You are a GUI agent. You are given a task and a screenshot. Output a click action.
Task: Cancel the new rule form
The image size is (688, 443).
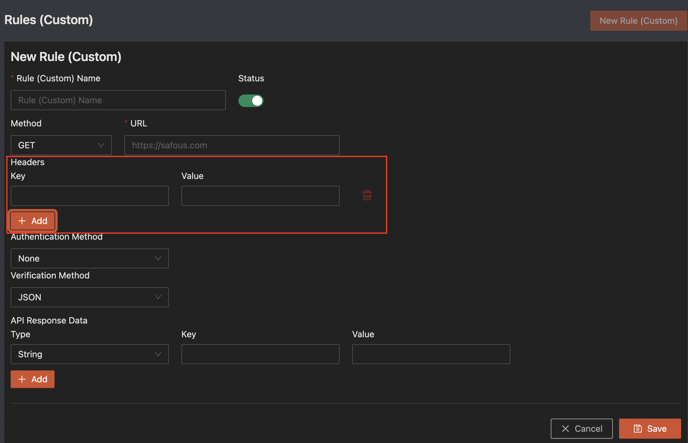[x=581, y=429]
